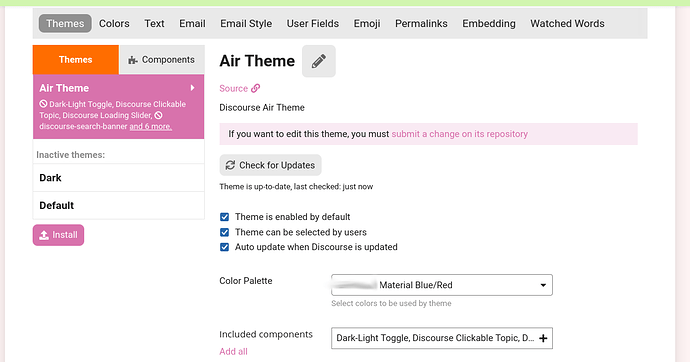Click the Air Theme heading title
Screen dimensions: 690x362
tap(257, 61)
